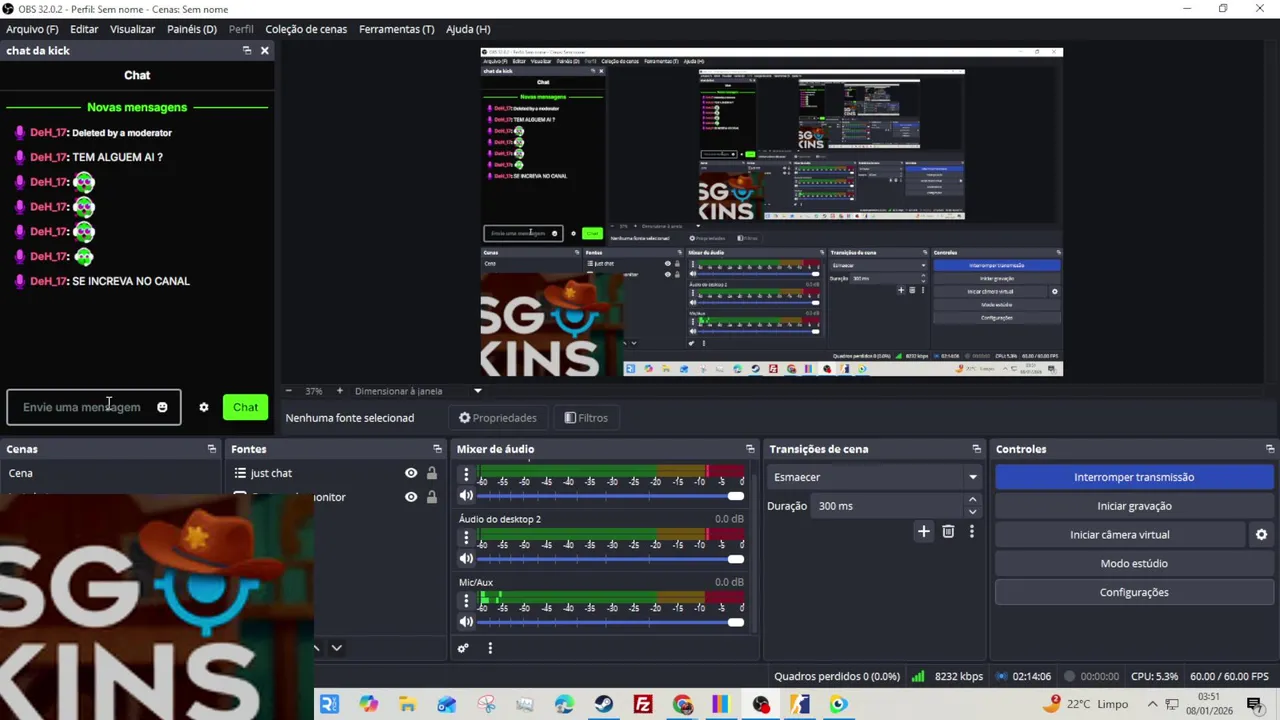Image resolution: width=1280 pixels, height=720 pixels.
Task: Increase transition Duração with up arrow
Action: pos(973,501)
